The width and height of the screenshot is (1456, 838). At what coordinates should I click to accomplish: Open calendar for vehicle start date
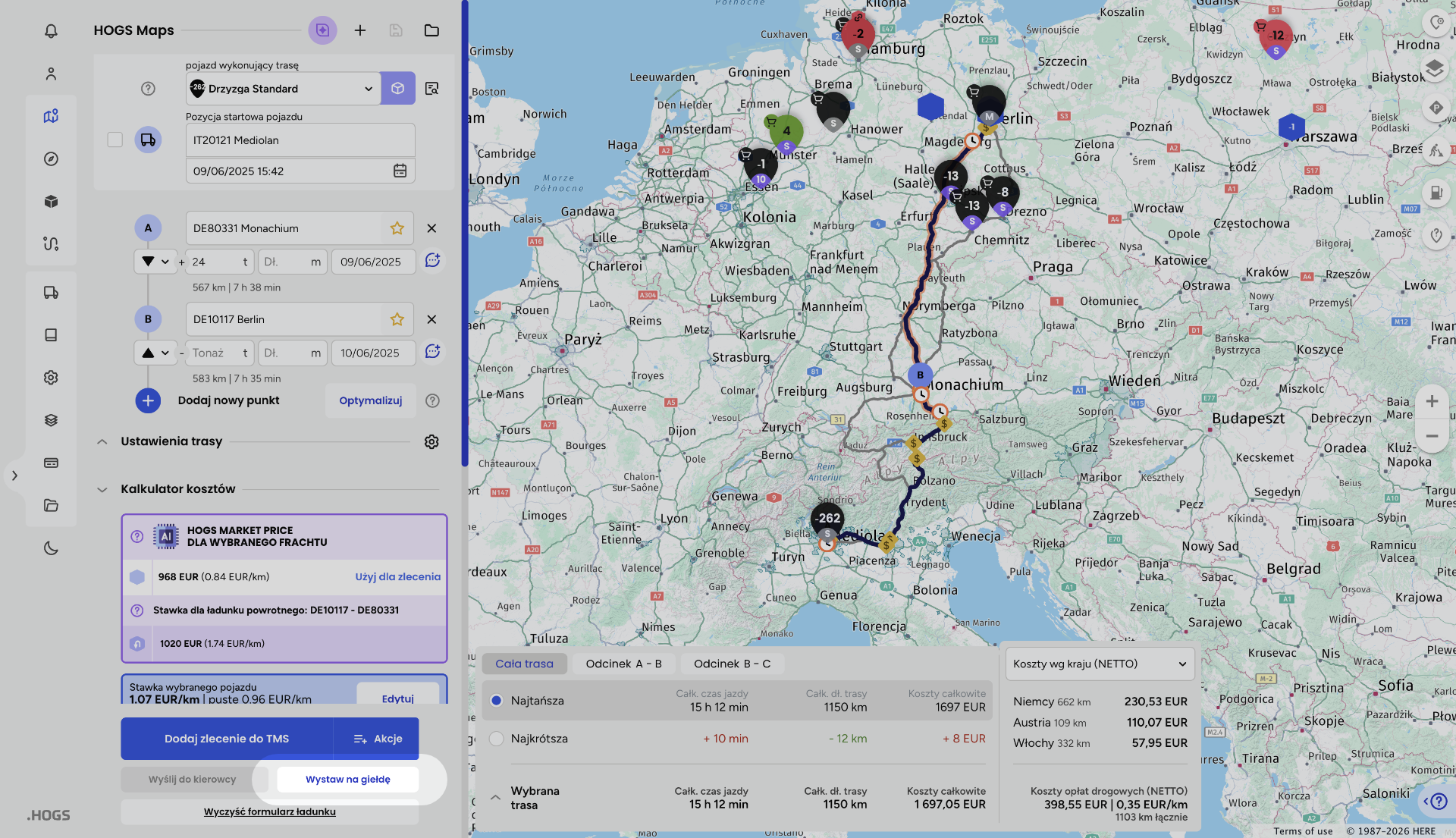pos(400,171)
